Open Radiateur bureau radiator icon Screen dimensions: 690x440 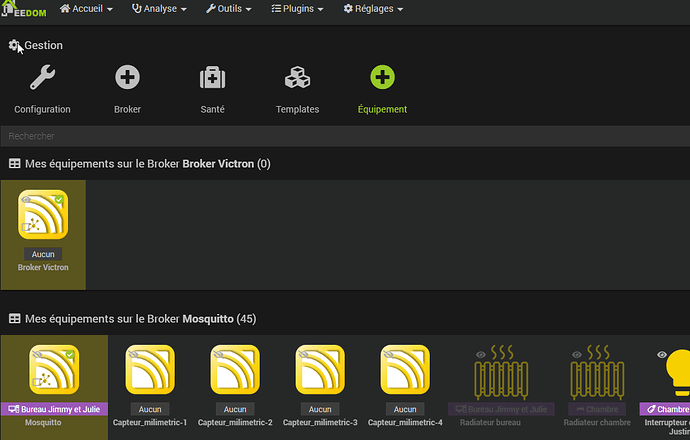tap(501, 372)
